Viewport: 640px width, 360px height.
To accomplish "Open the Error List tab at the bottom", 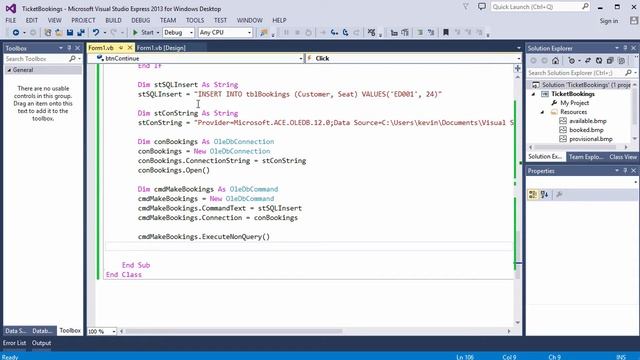I will 14,343.
